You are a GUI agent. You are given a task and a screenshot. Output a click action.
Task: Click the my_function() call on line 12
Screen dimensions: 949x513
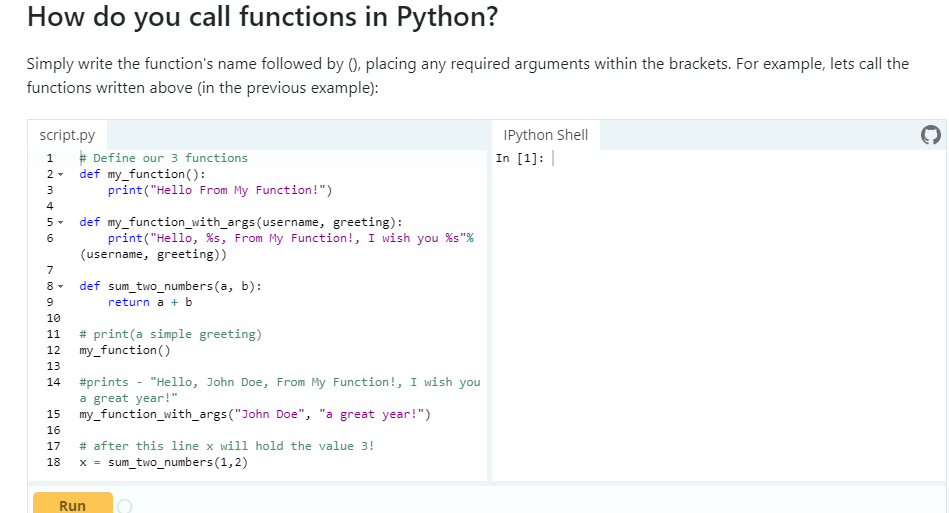tap(125, 350)
